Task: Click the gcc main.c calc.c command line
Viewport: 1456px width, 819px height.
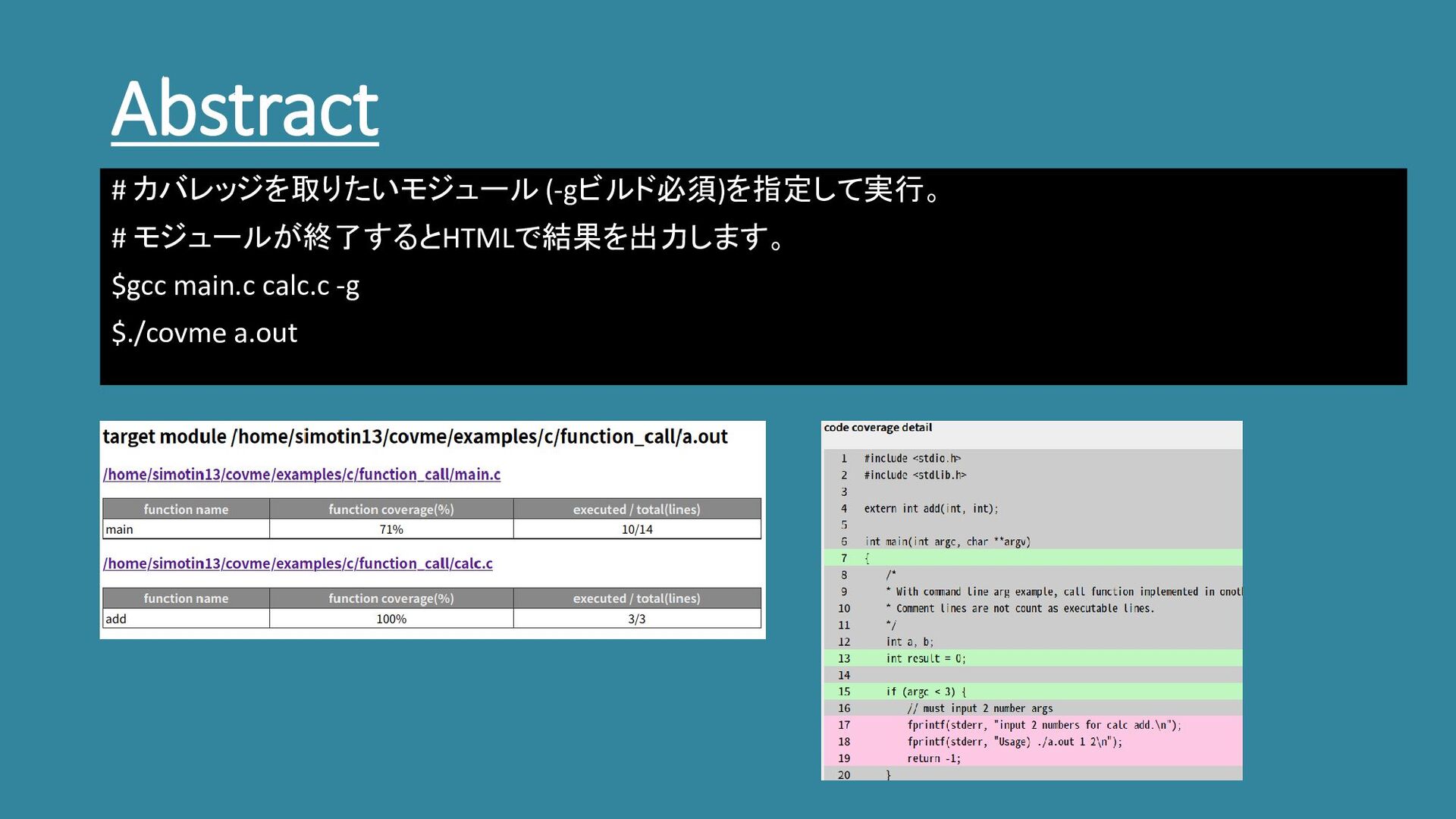Action: tap(235, 286)
